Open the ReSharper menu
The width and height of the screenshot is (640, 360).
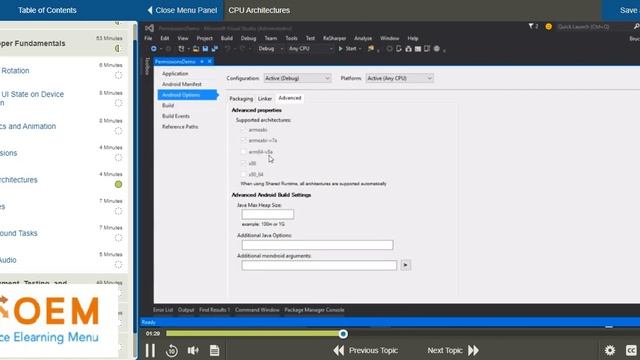[x=334, y=38]
